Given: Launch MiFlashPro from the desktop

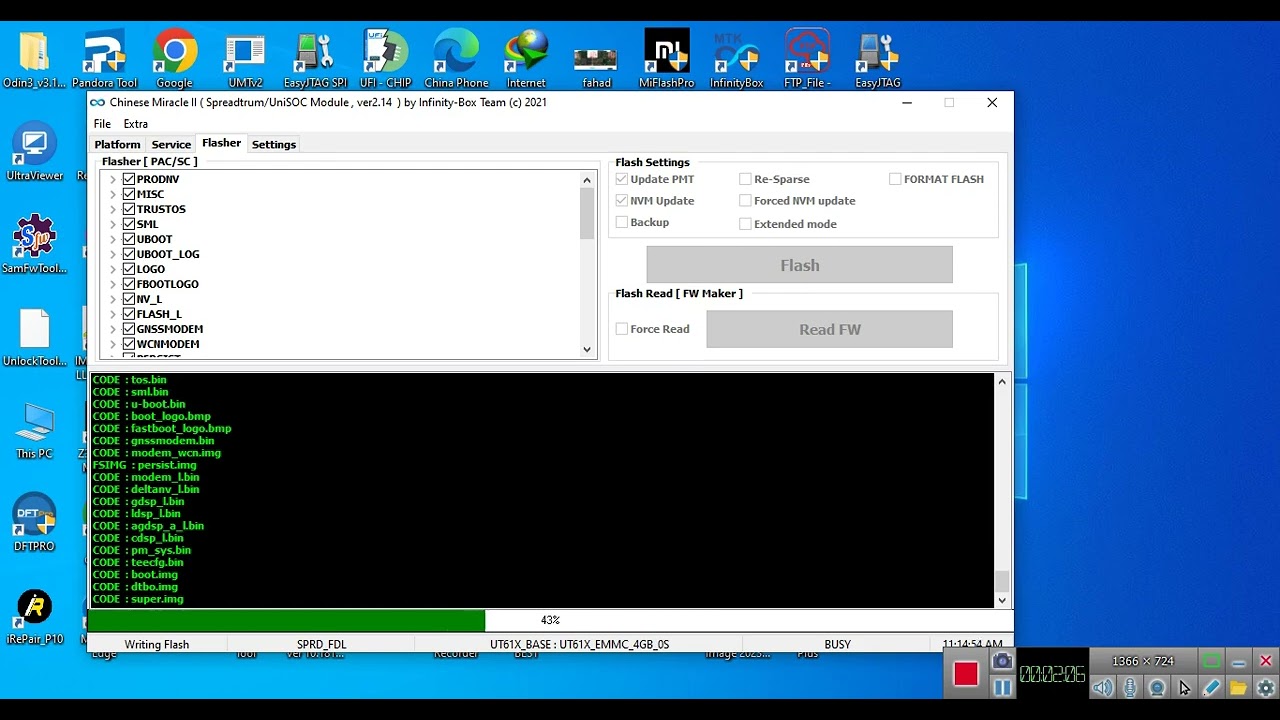Looking at the screenshot, I should [x=666, y=59].
